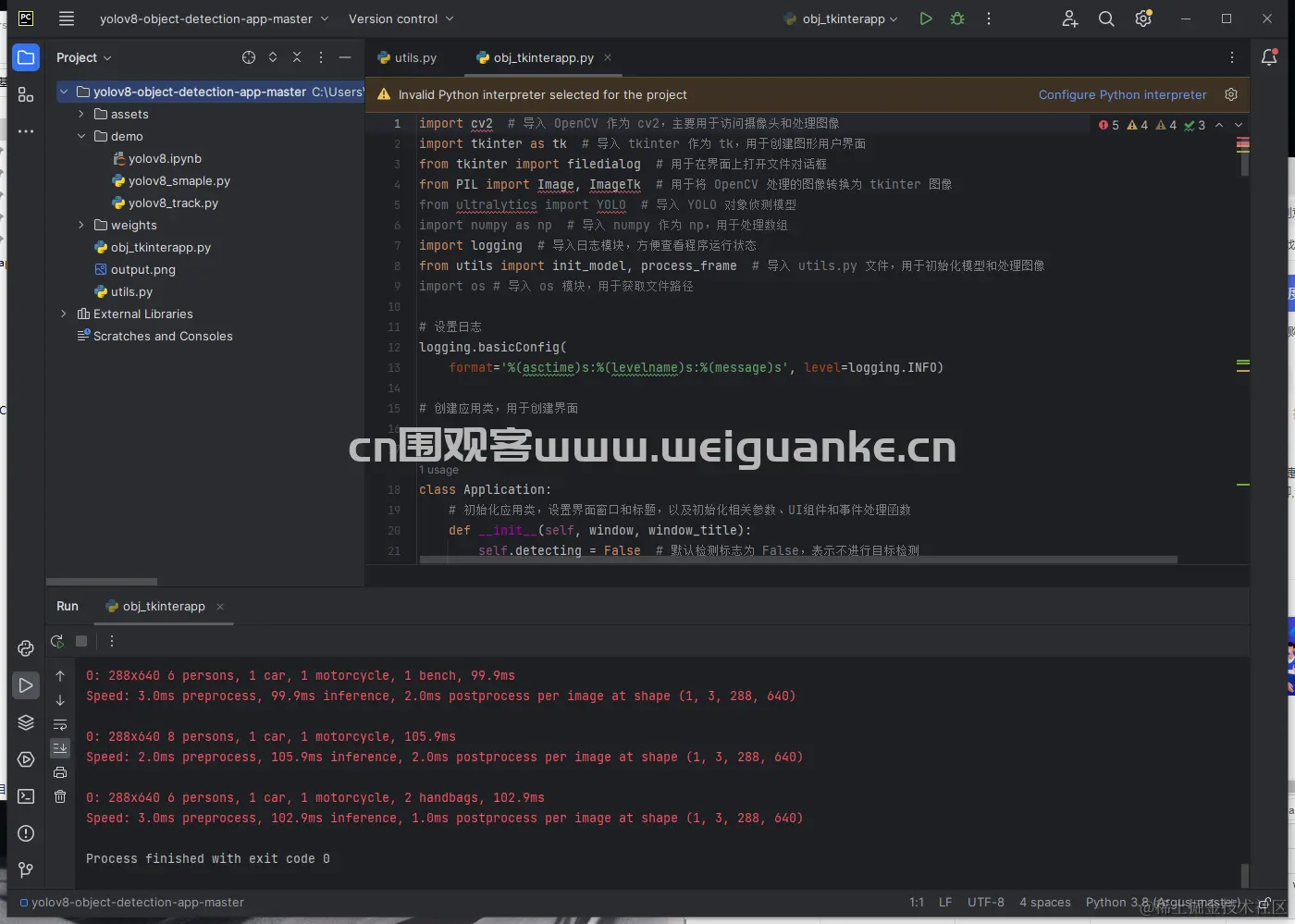This screenshot has height=924, width=1295.
Task: Stop the running process
Action: [x=81, y=641]
